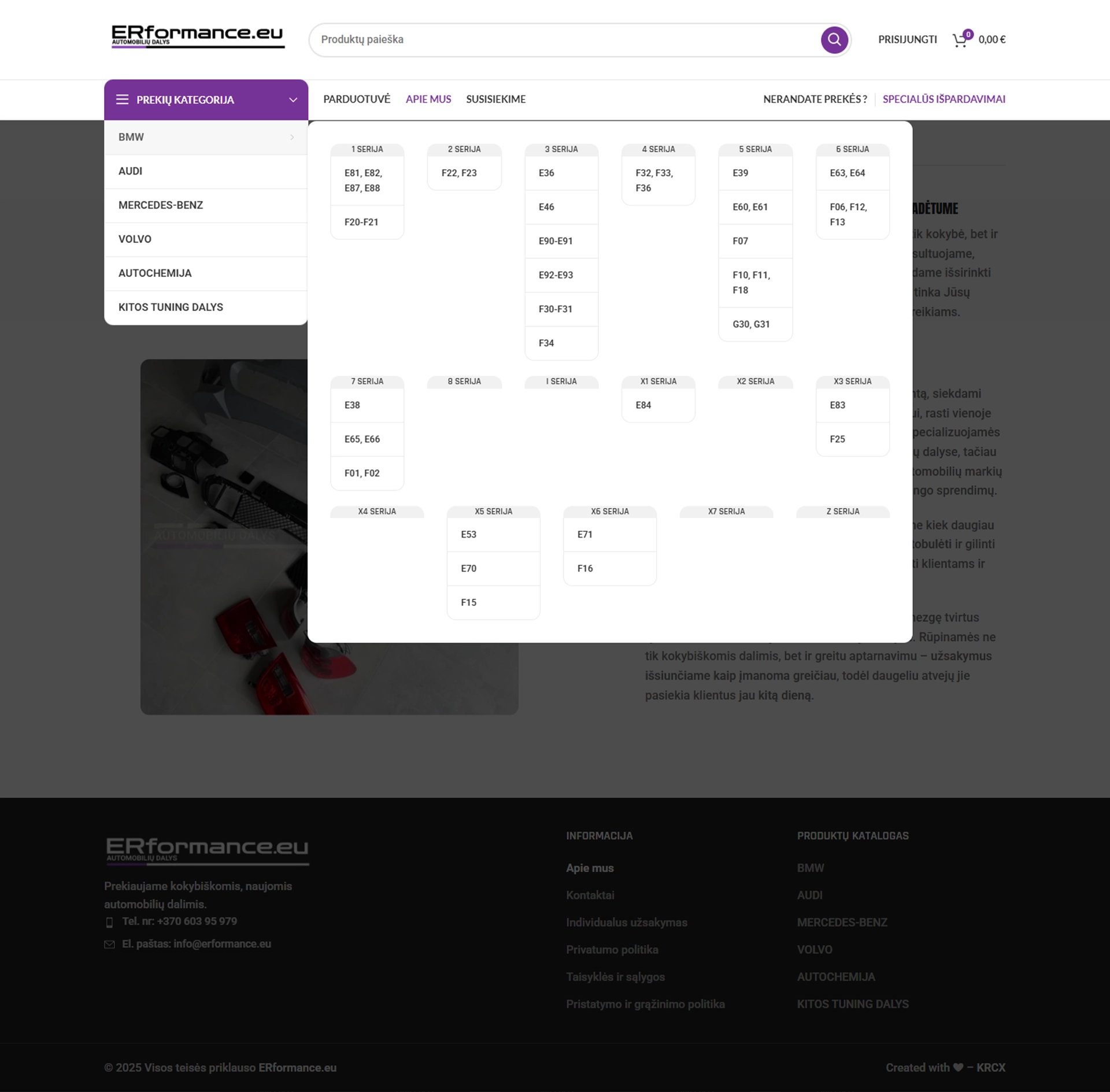Choose E65, E66 under 7 Serija
Image resolution: width=1110 pixels, height=1092 pixels.
(367, 439)
